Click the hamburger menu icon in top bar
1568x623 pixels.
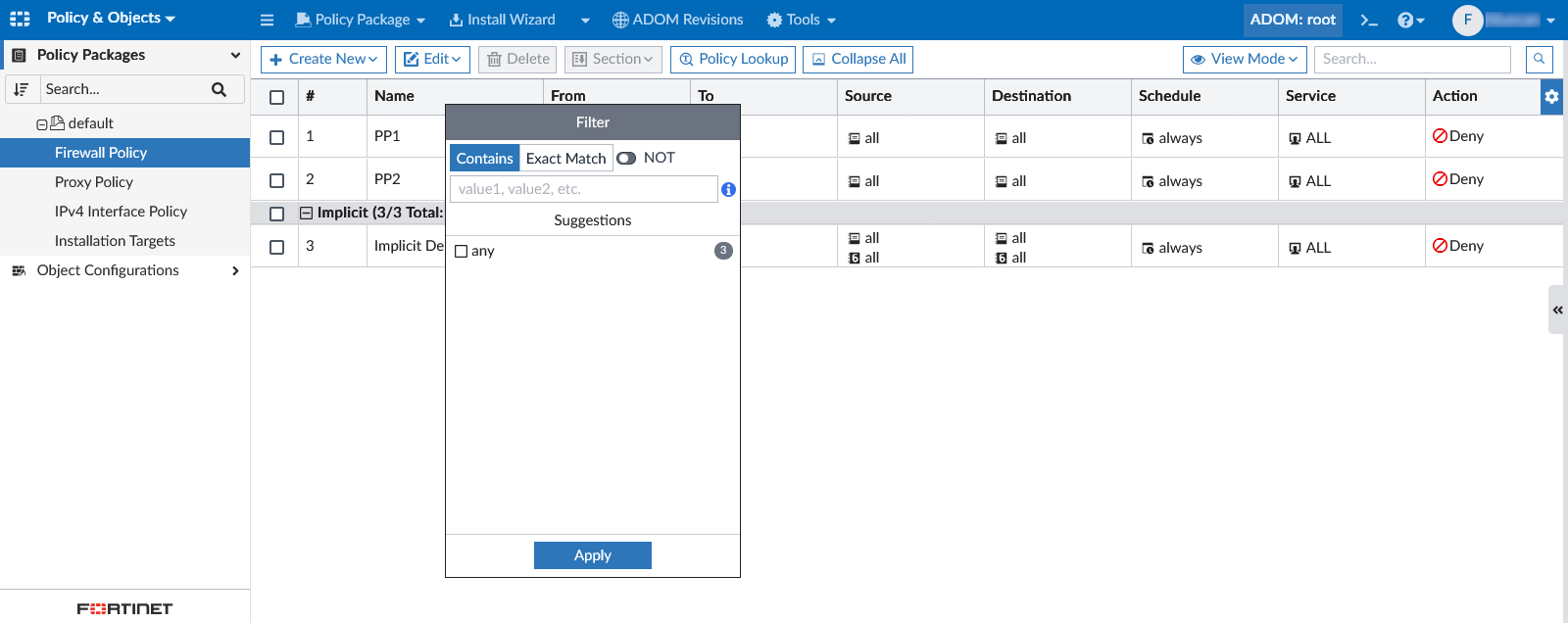[267, 20]
